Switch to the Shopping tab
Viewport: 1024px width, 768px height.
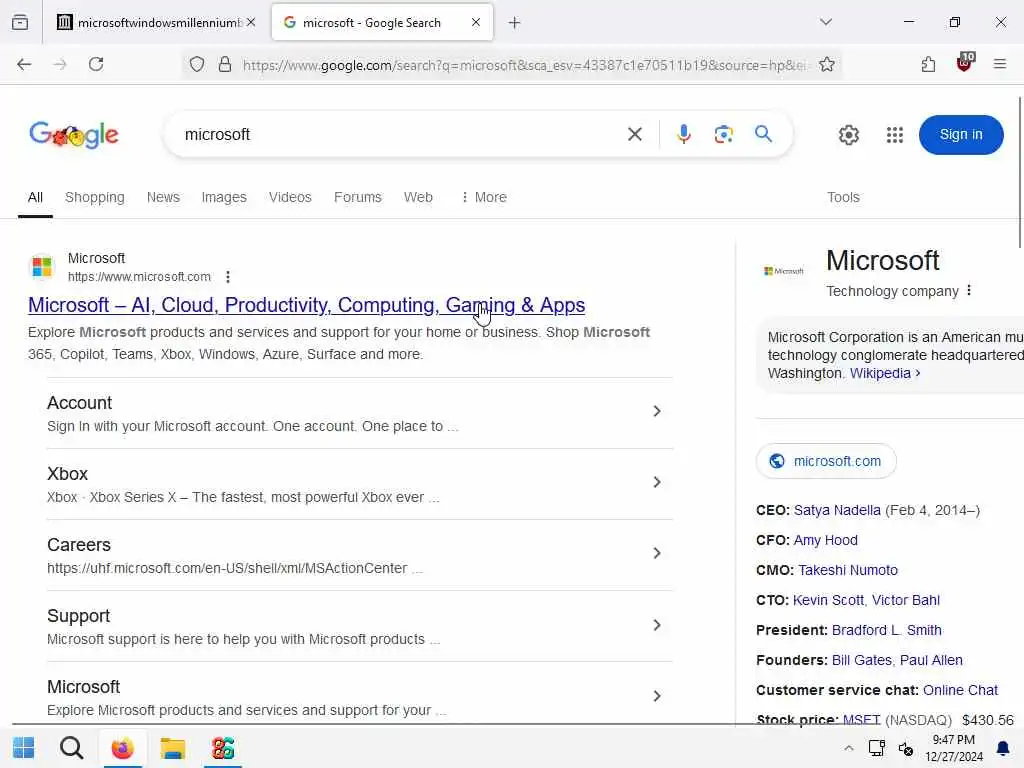coord(95,197)
